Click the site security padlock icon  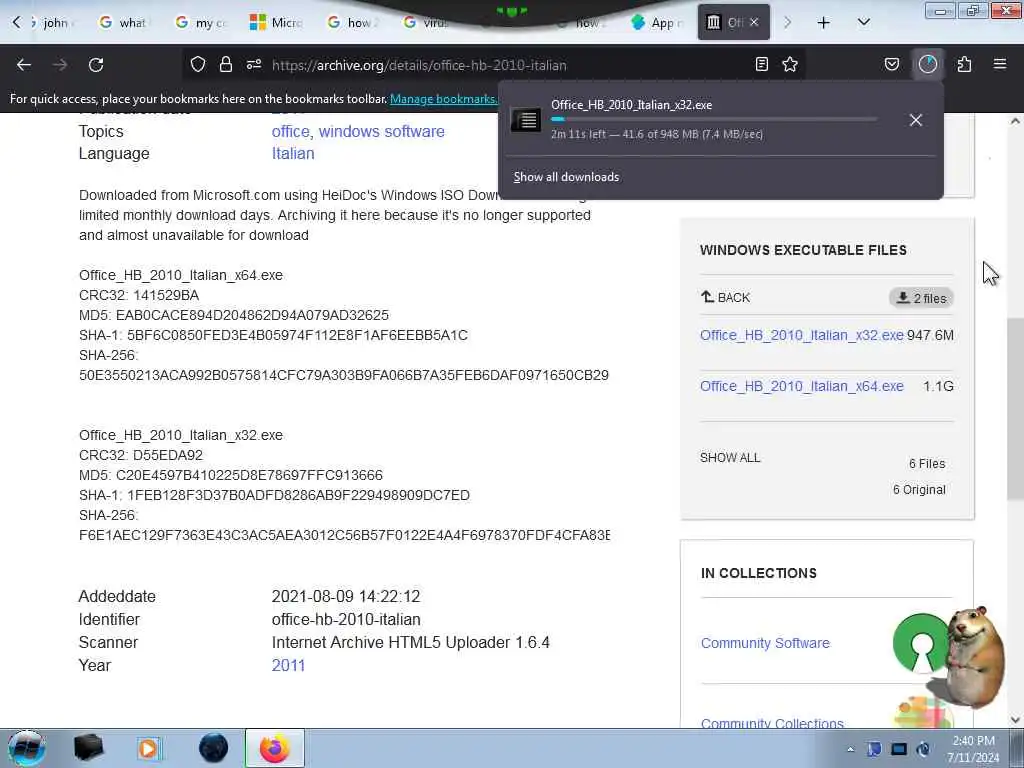click(226, 65)
